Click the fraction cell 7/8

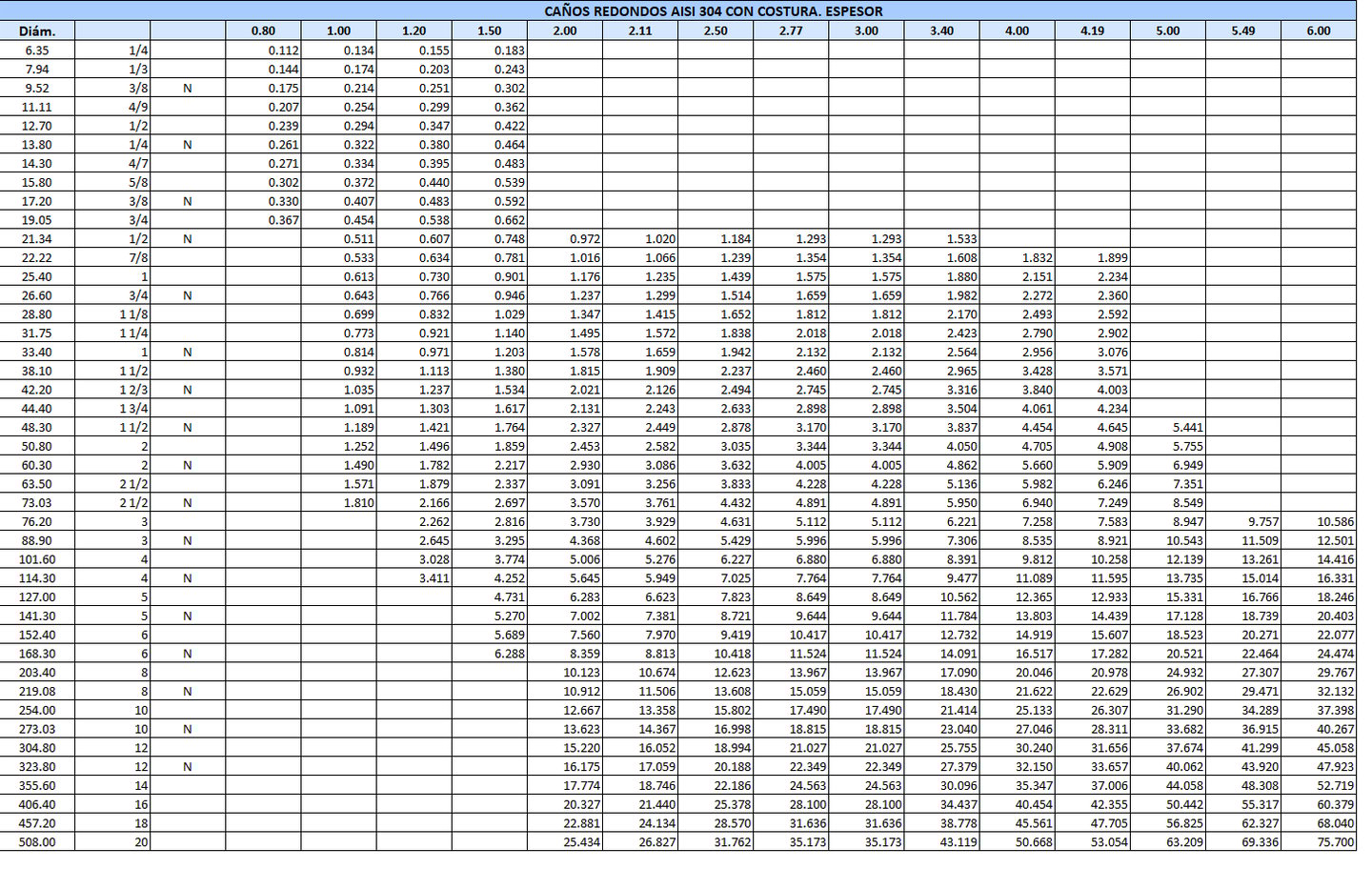coord(138,257)
